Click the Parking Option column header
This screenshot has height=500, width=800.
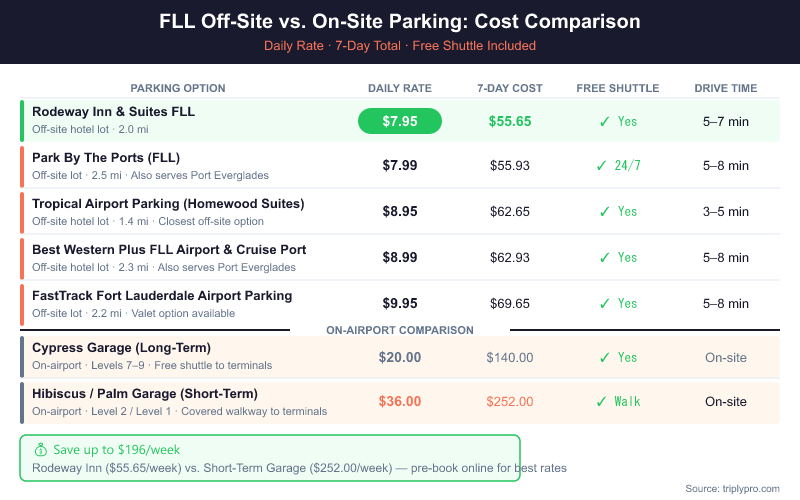click(178, 88)
